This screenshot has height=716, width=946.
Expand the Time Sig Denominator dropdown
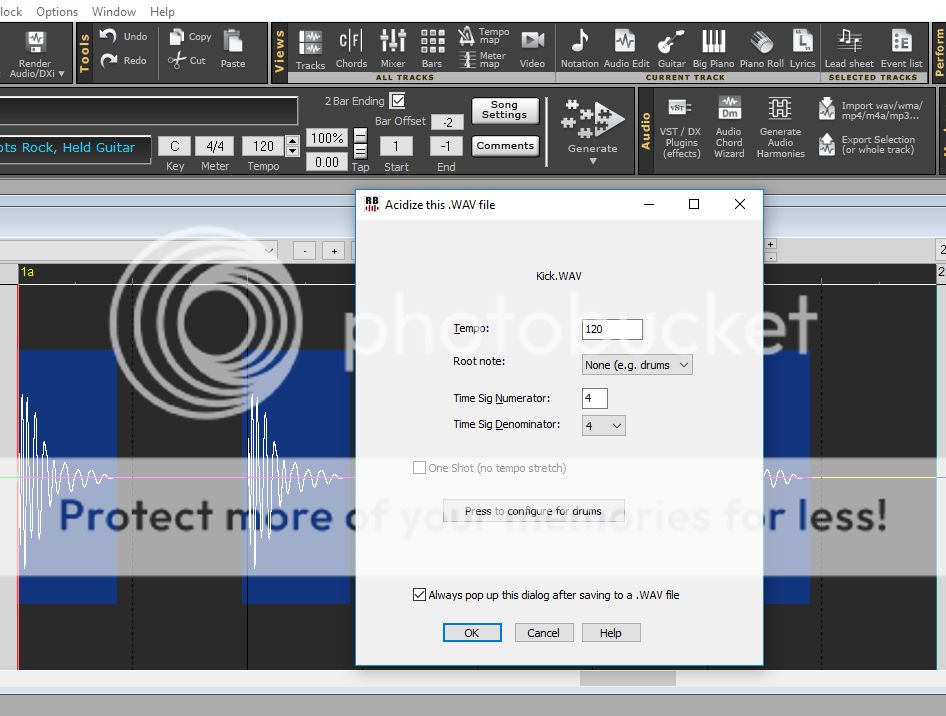(603, 425)
